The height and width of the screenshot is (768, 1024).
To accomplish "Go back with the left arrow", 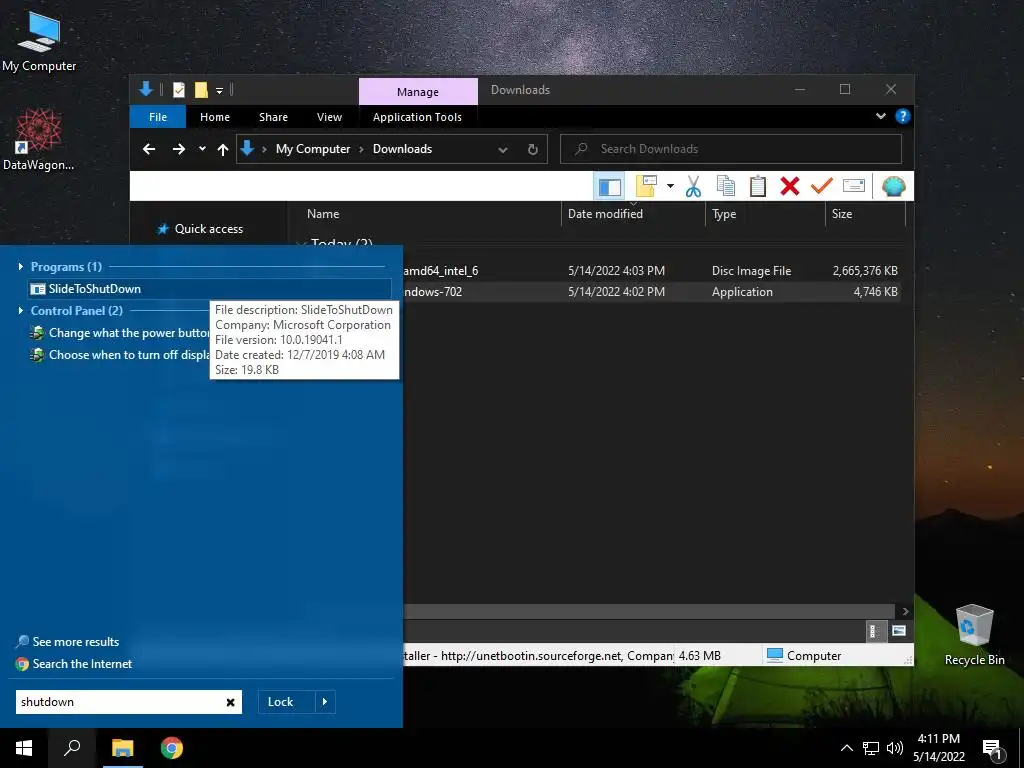I will tap(149, 149).
